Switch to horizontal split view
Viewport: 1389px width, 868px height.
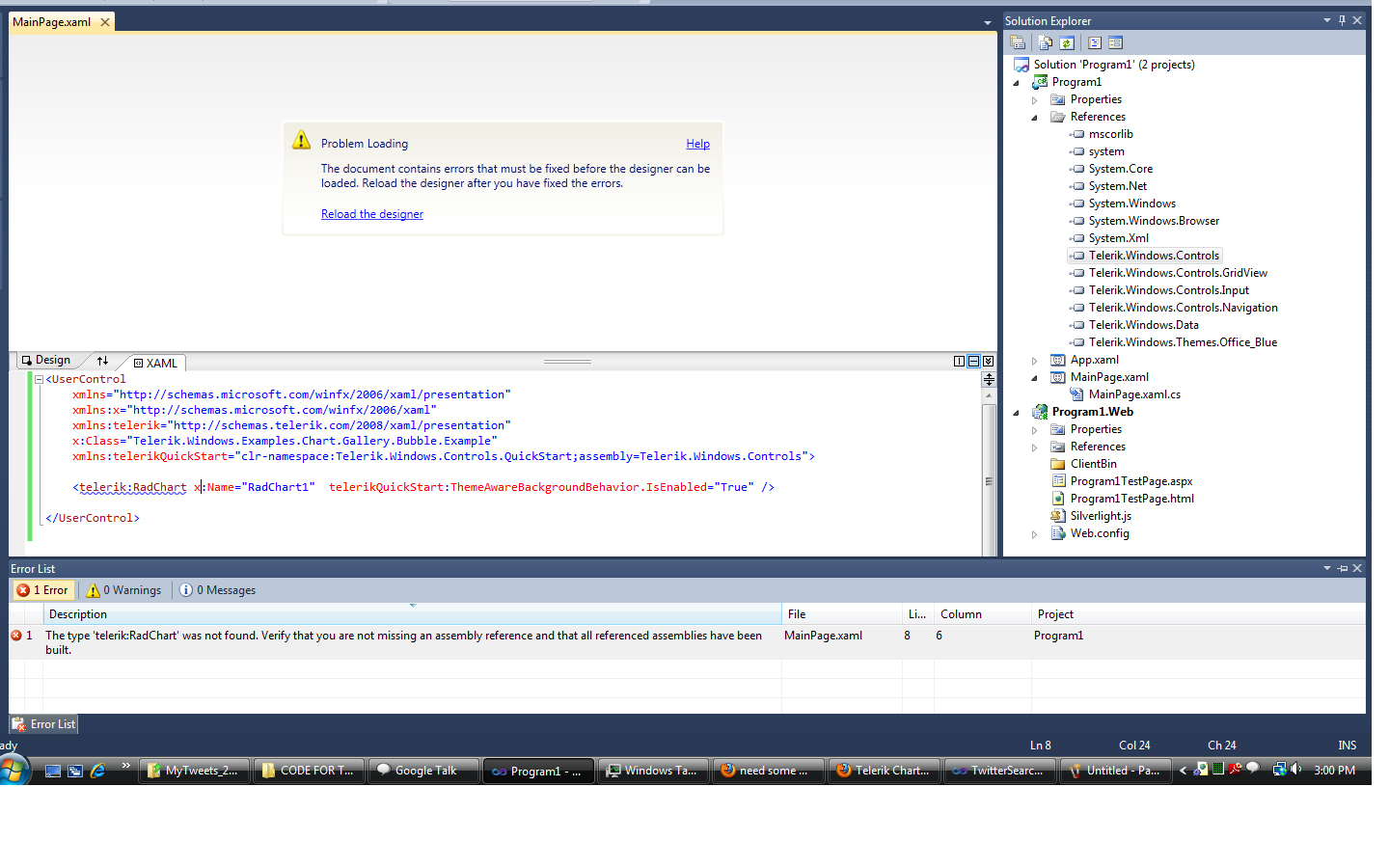pyautogui.click(x=973, y=362)
